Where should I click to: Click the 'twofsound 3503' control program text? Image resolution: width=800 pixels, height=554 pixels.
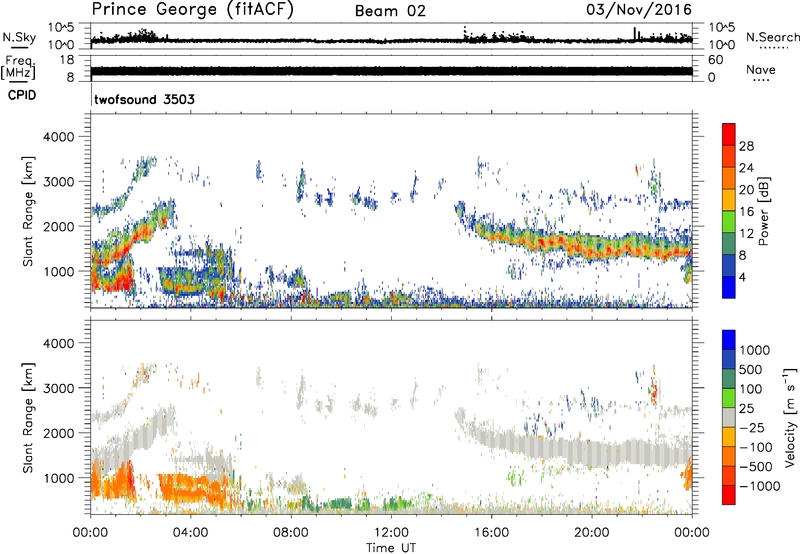[x=144, y=99]
